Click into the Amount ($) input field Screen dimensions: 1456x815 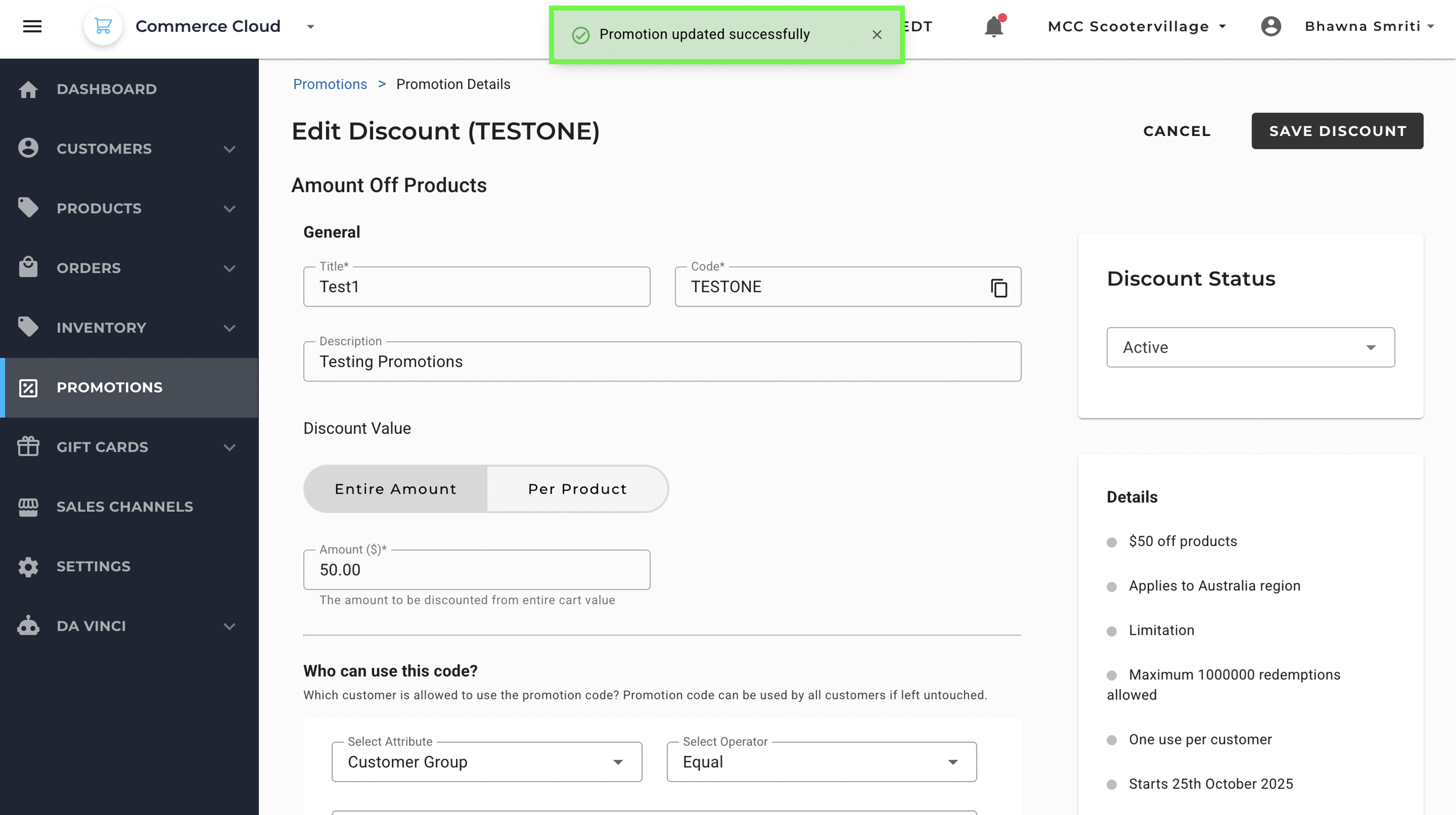tap(476, 569)
